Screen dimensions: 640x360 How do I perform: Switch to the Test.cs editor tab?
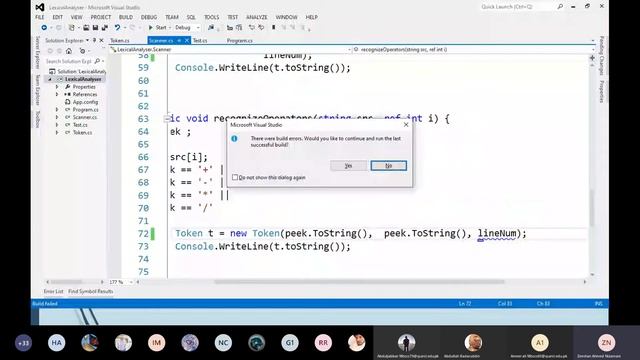(200, 40)
